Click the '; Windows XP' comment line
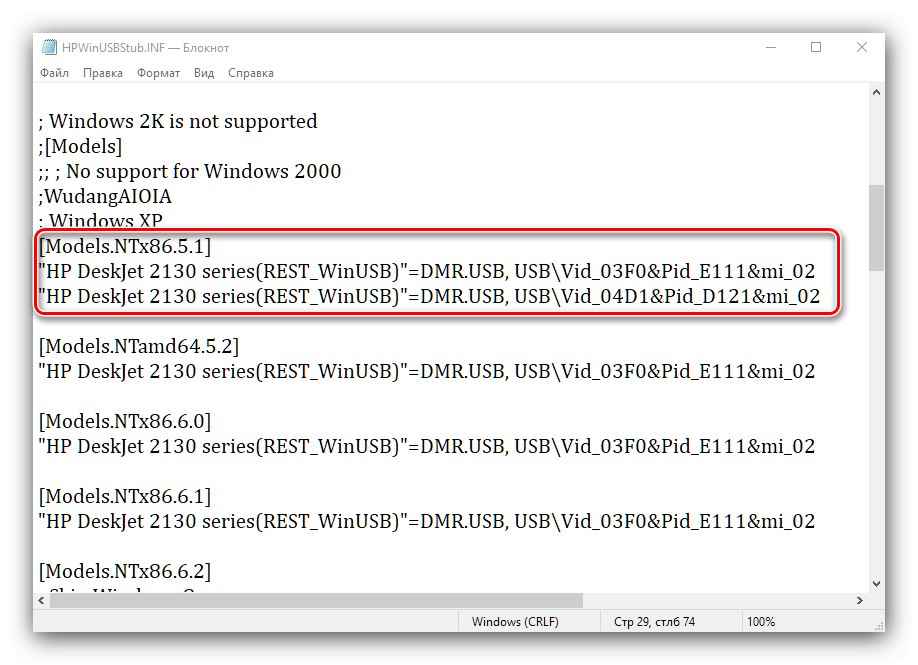This screenshot has width=918, height=665. (x=101, y=221)
